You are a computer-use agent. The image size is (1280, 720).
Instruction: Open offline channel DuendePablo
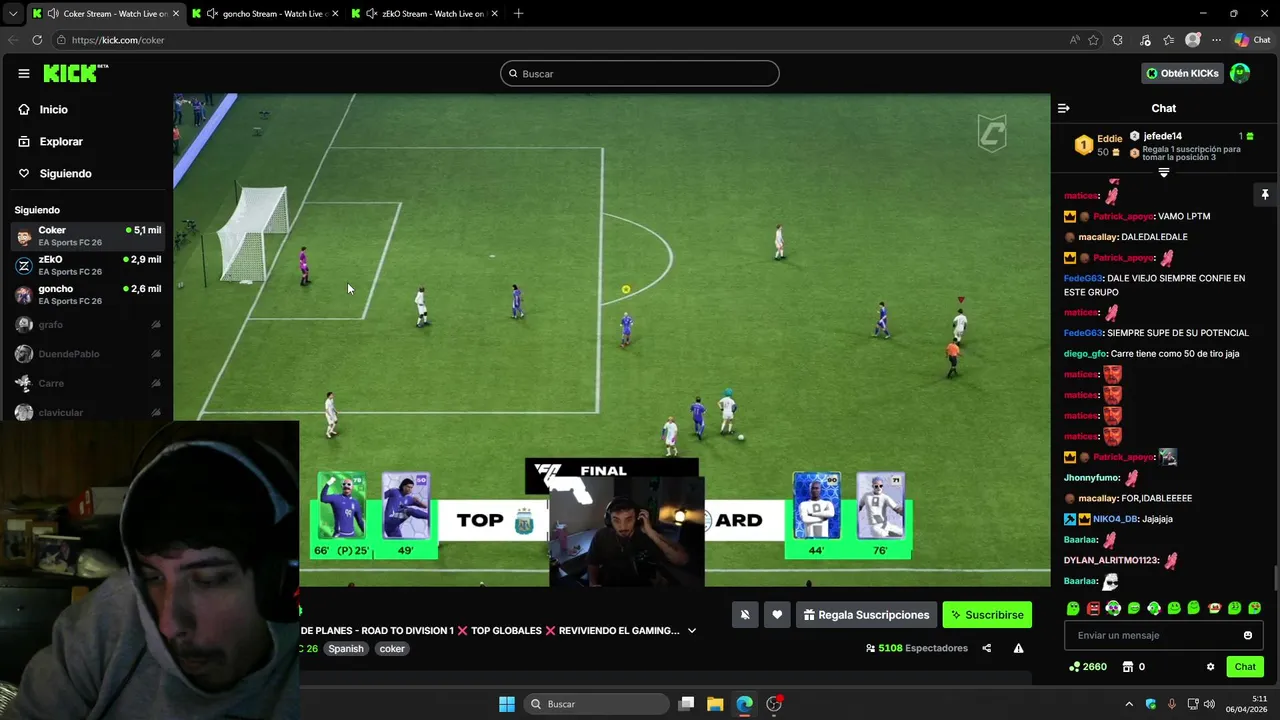pyautogui.click(x=87, y=354)
